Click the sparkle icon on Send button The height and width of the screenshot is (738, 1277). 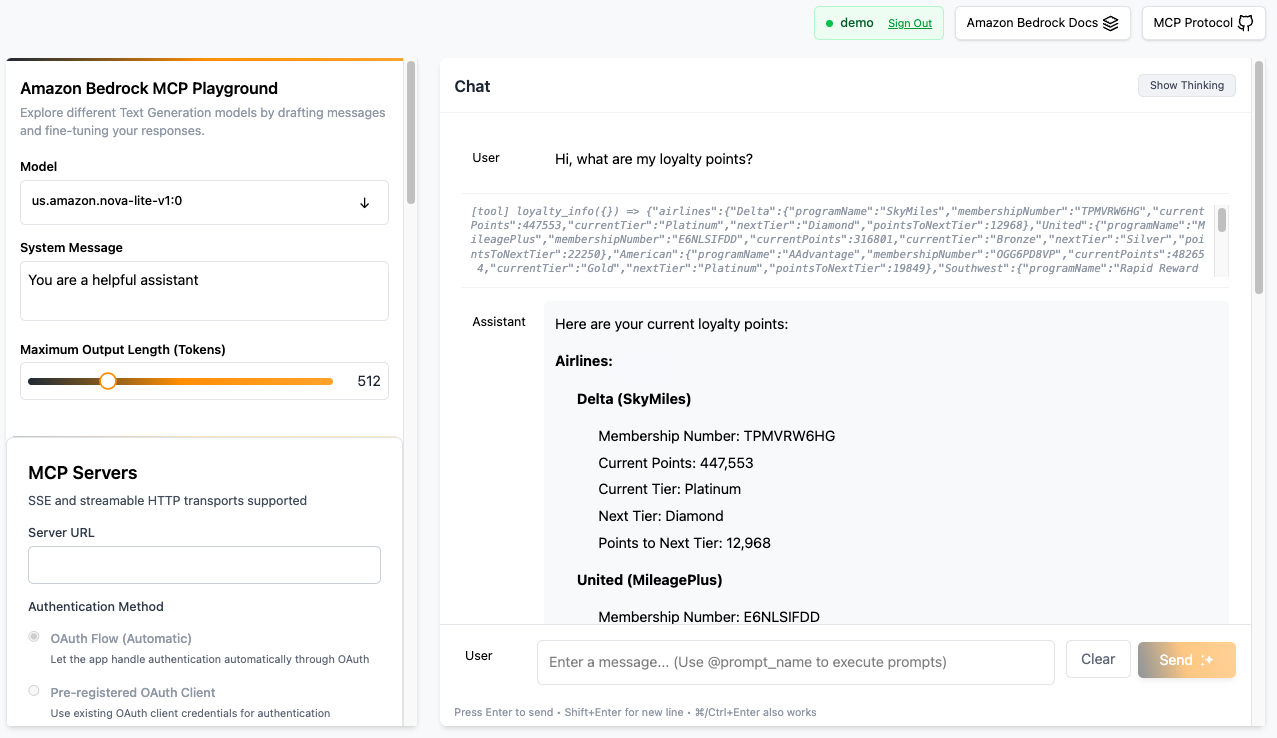tap(1207, 660)
